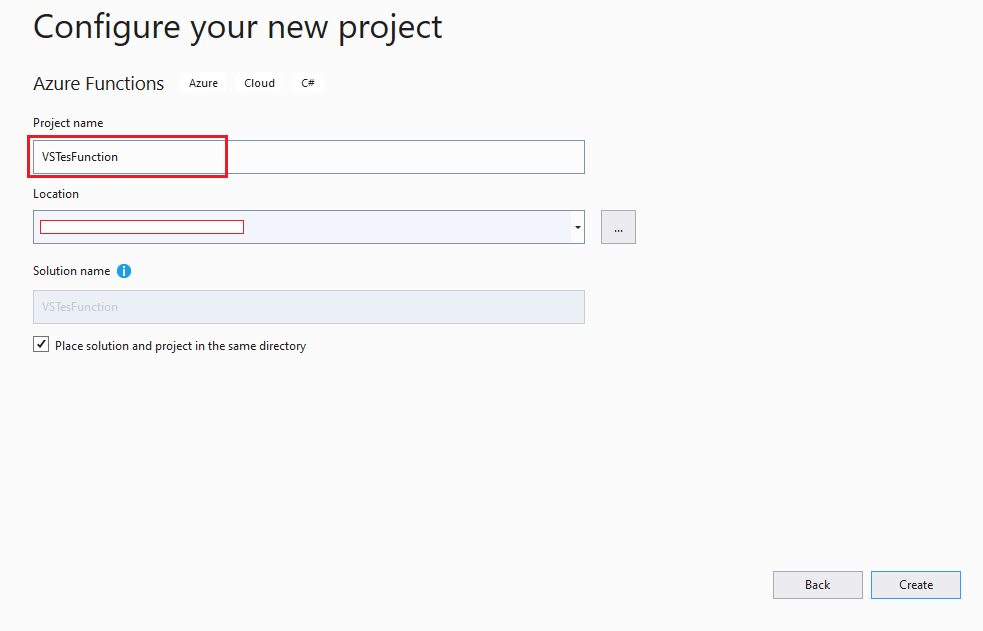
Task: Click the Cloud tag
Action: [x=260, y=83]
